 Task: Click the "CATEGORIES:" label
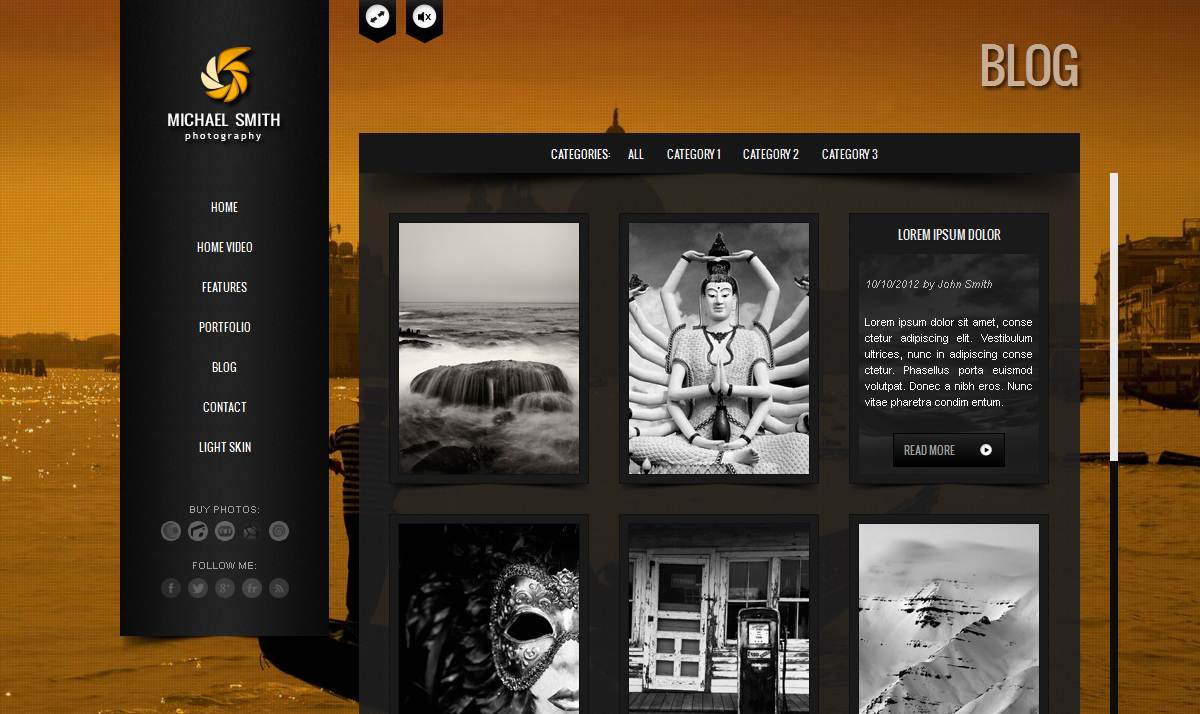[580, 154]
